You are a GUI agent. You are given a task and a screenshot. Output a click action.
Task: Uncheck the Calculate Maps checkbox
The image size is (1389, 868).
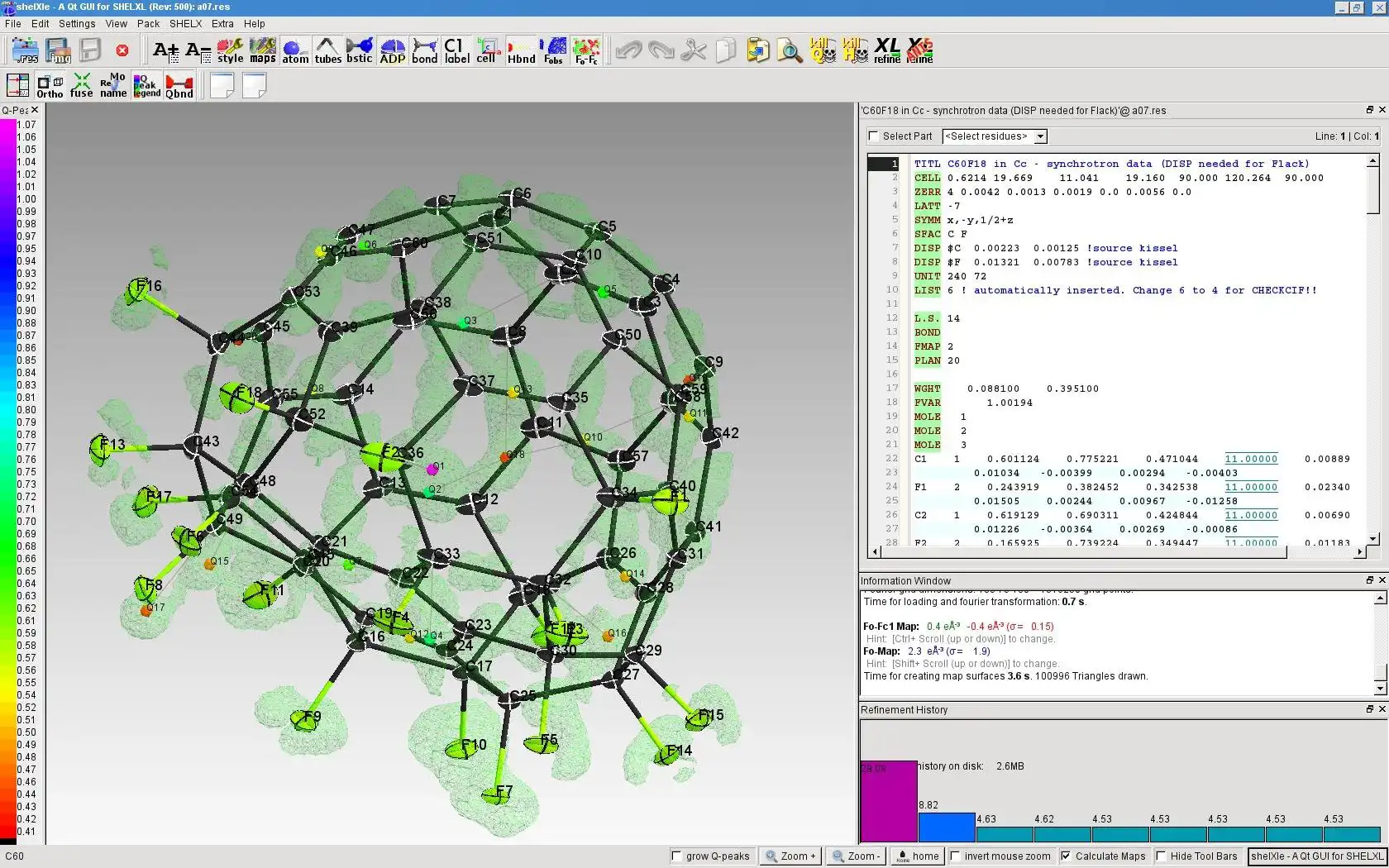1066,856
